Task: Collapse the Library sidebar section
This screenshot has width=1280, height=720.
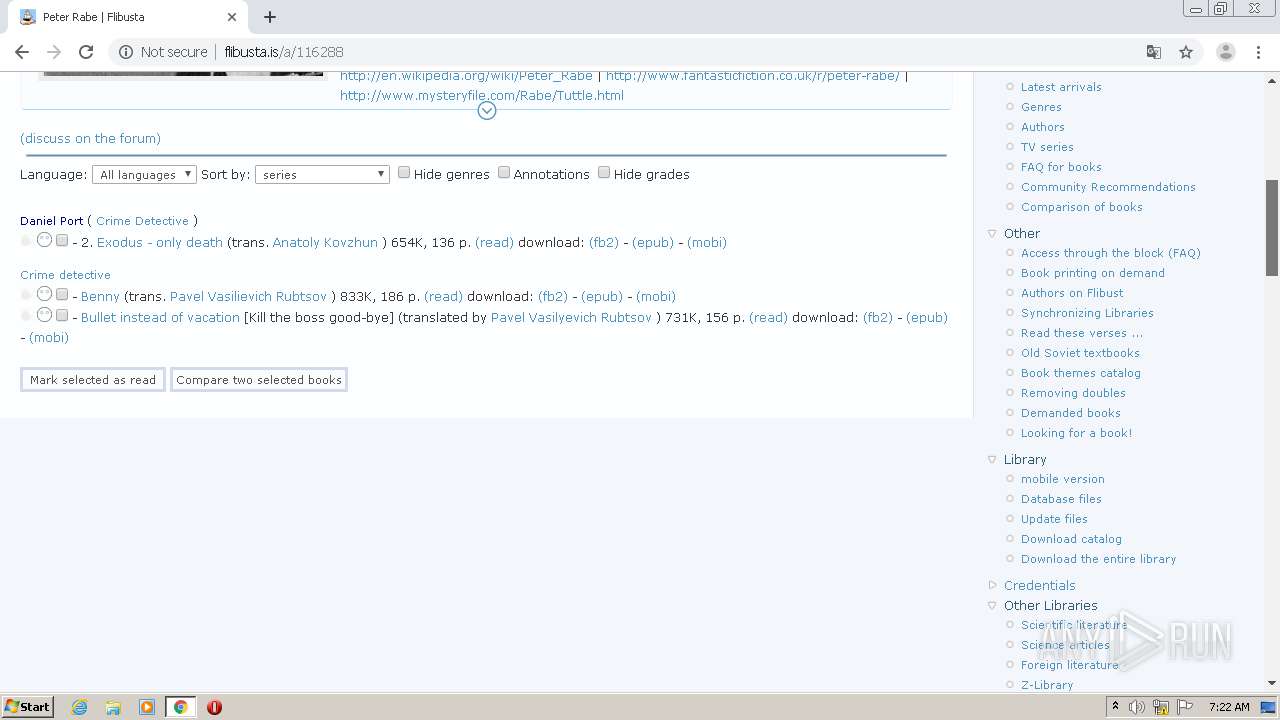Action: (x=993, y=459)
